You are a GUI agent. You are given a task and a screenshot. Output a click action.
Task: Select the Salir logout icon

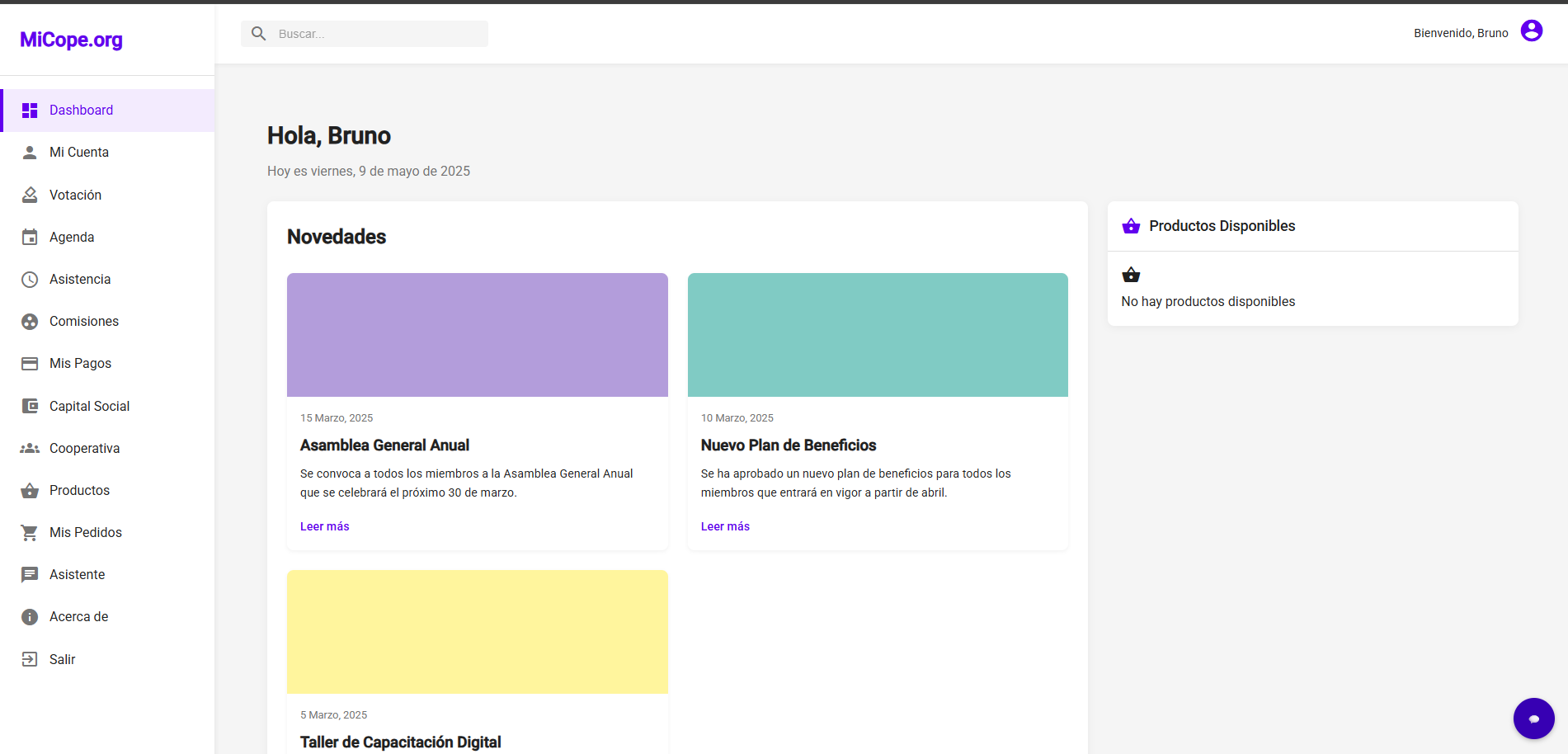(30, 659)
